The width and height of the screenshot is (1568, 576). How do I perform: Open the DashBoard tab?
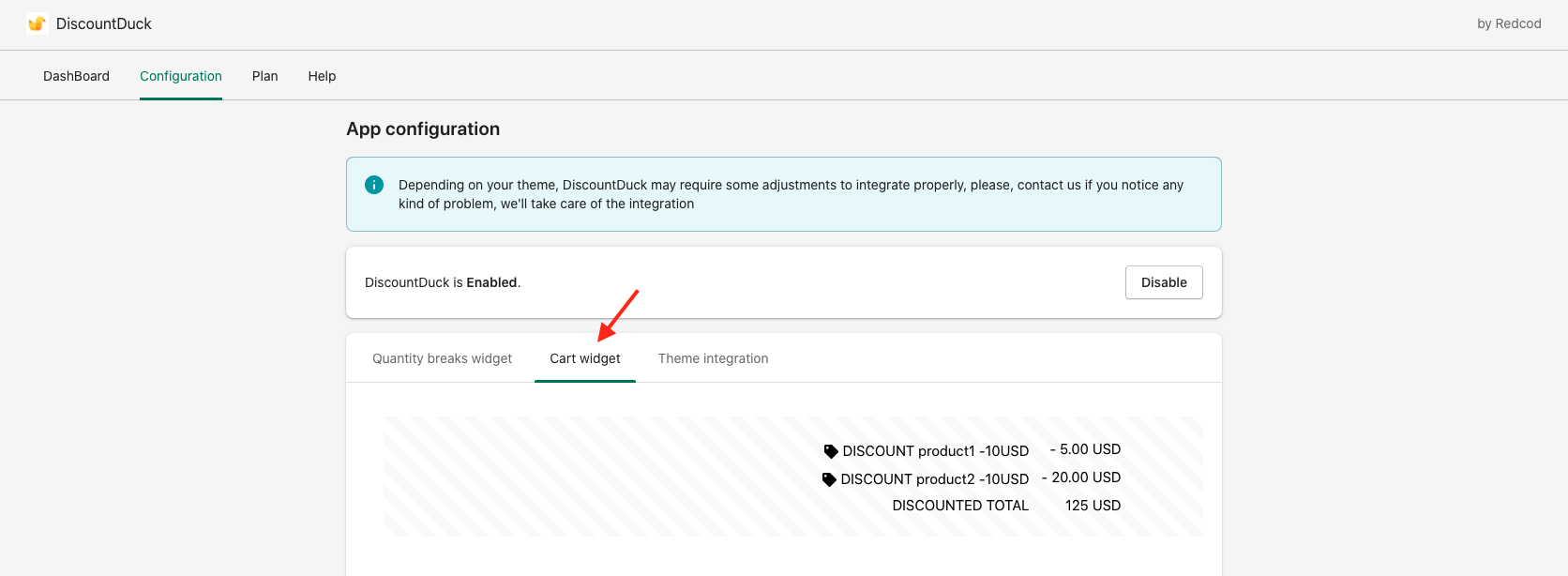click(x=76, y=76)
